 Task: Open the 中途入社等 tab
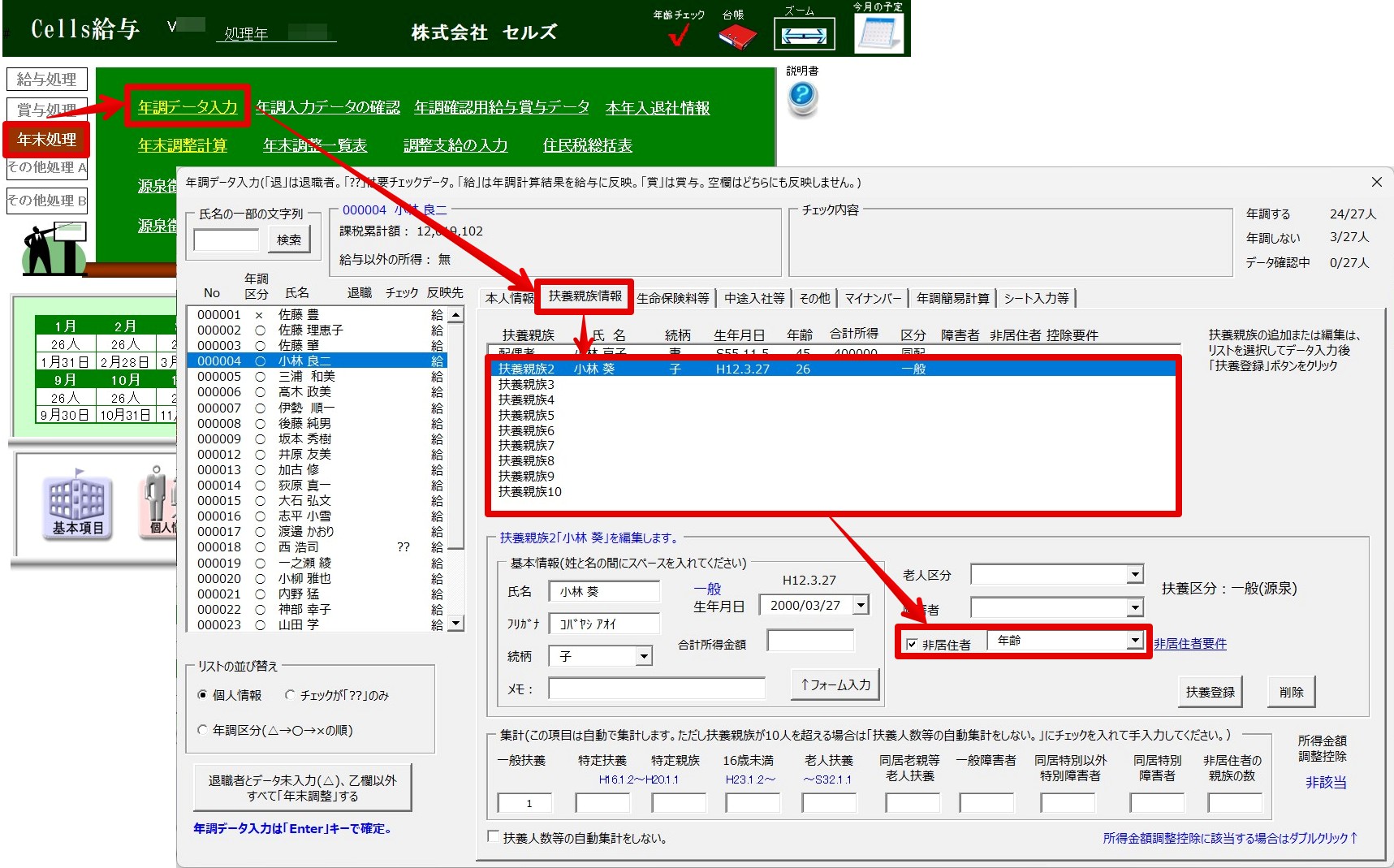754,298
